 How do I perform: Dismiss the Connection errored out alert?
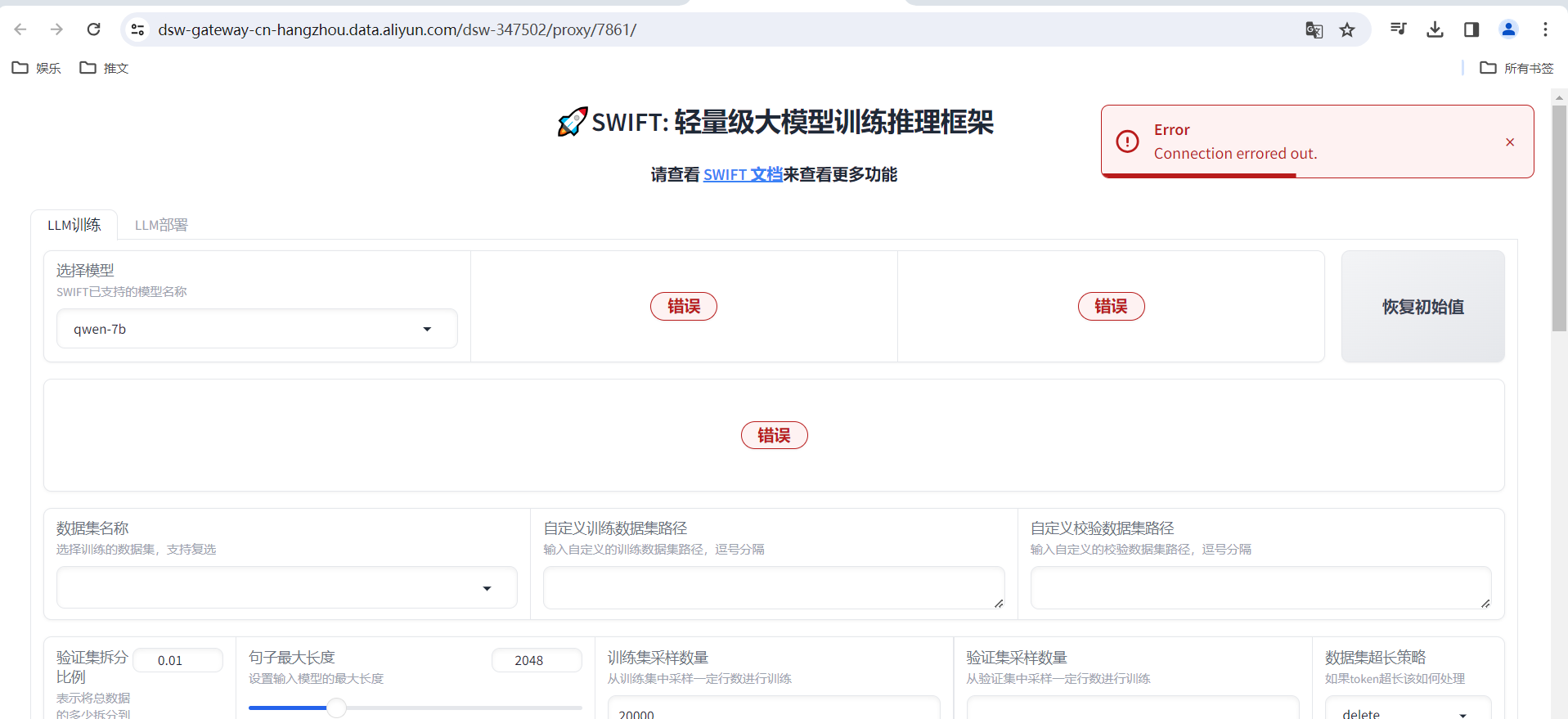point(1510,142)
